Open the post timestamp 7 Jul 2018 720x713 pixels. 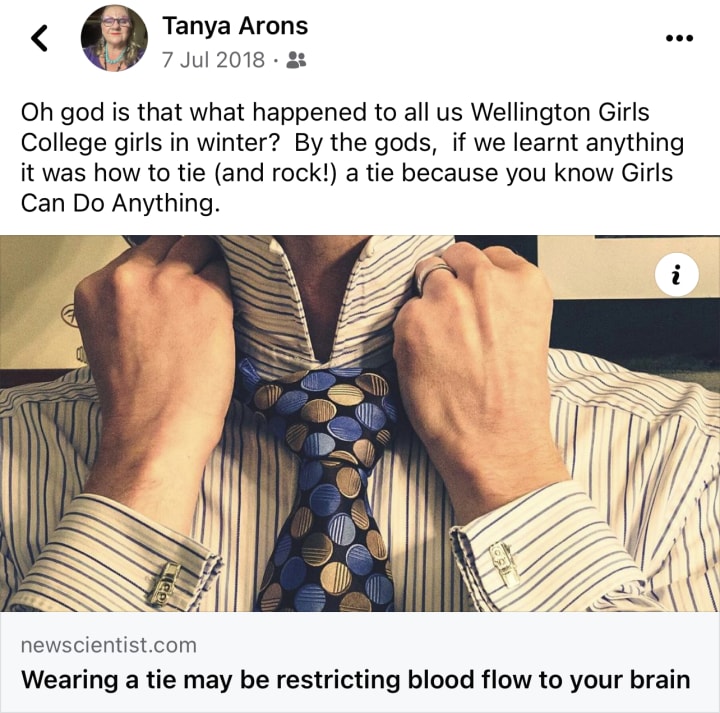pos(213,60)
